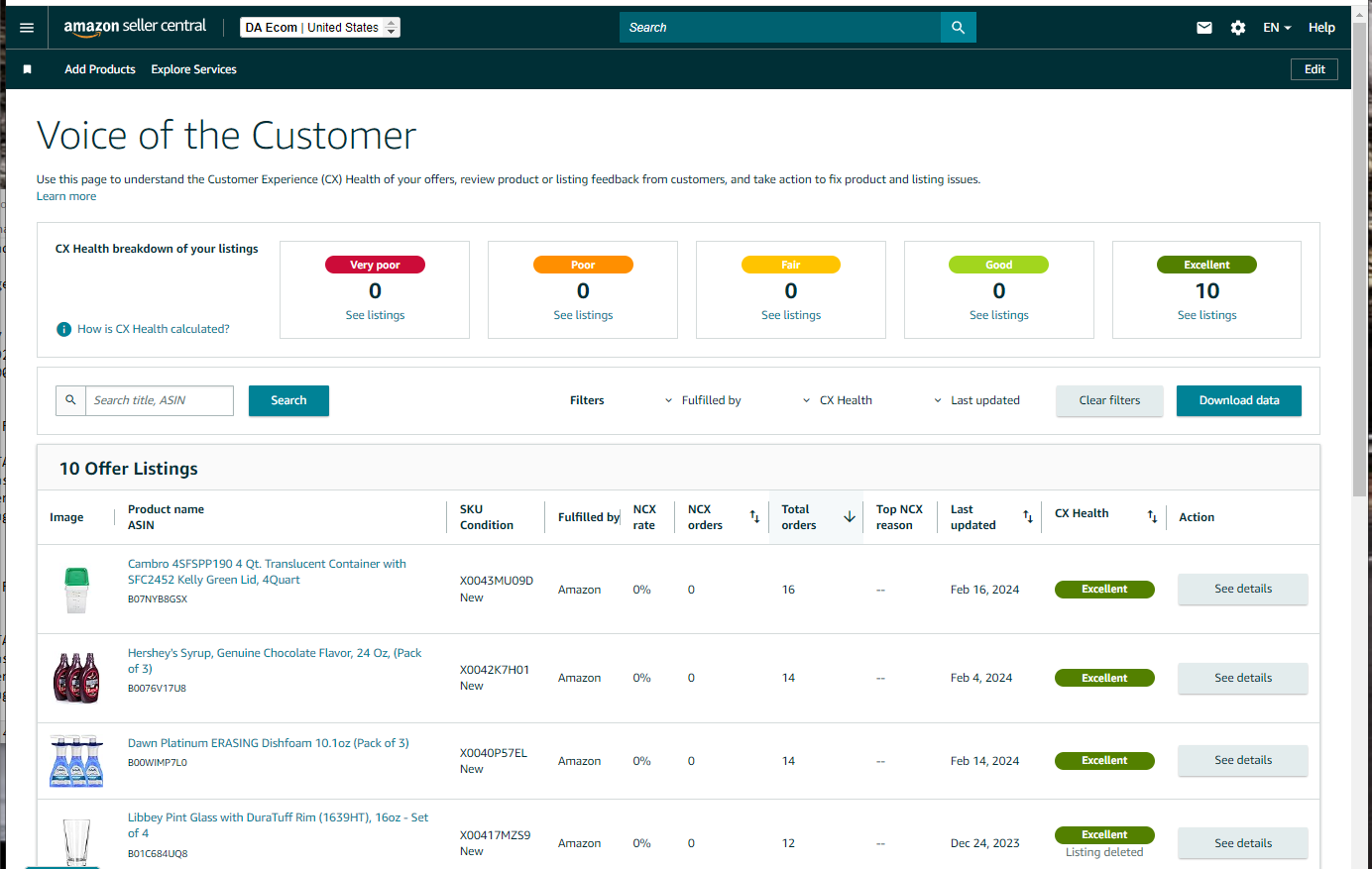The width and height of the screenshot is (1372, 869).
Task: Click the Good light-green badge
Action: [999, 265]
